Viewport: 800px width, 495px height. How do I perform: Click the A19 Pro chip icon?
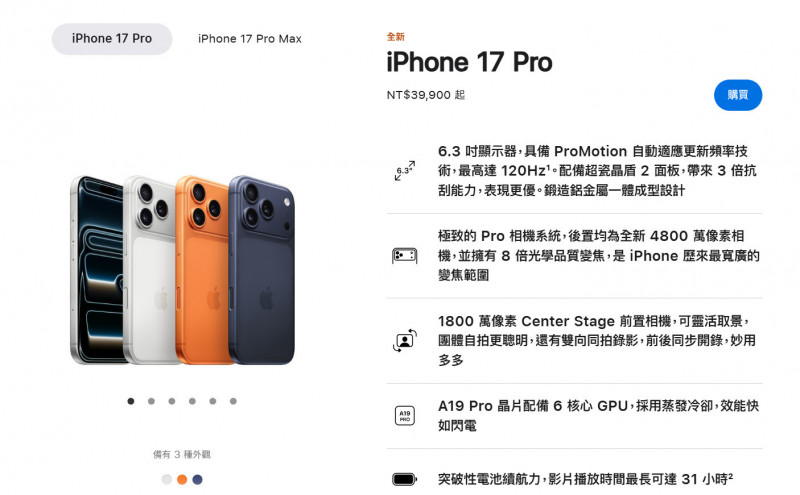(405, 415)
